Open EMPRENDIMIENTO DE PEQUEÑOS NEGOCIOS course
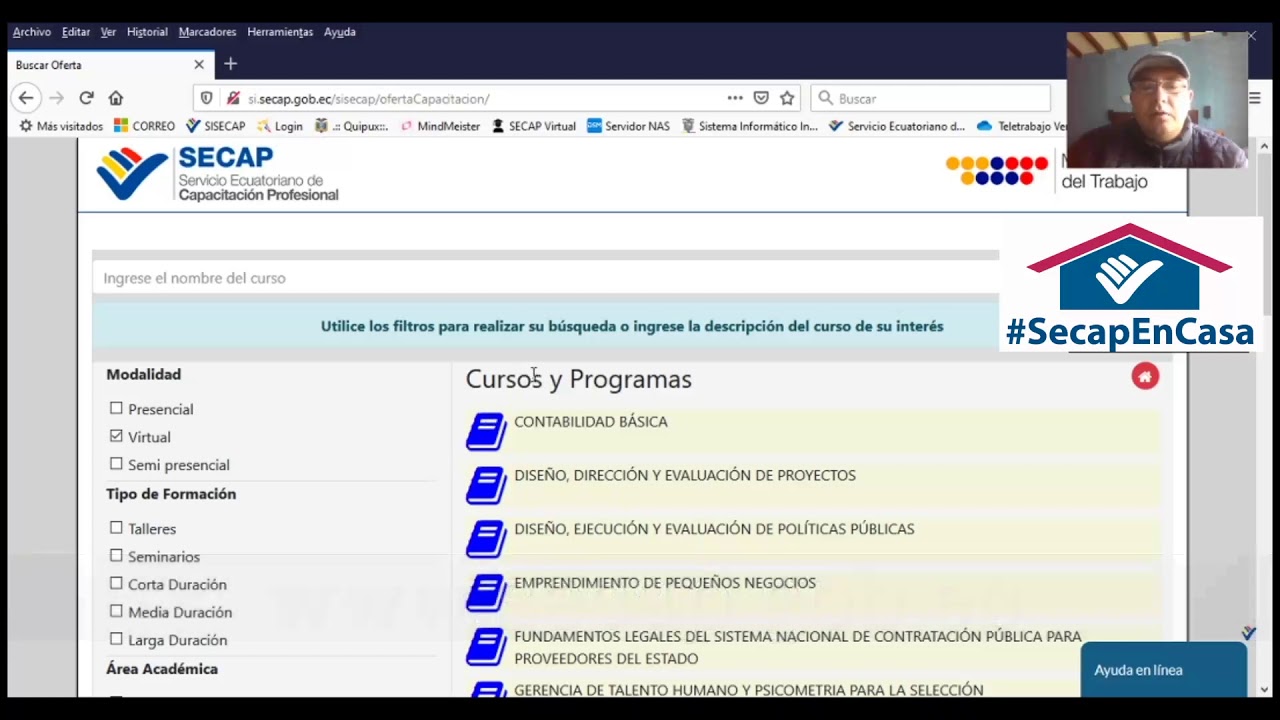Screen dimensions: 1280x720 pos(665,583)
